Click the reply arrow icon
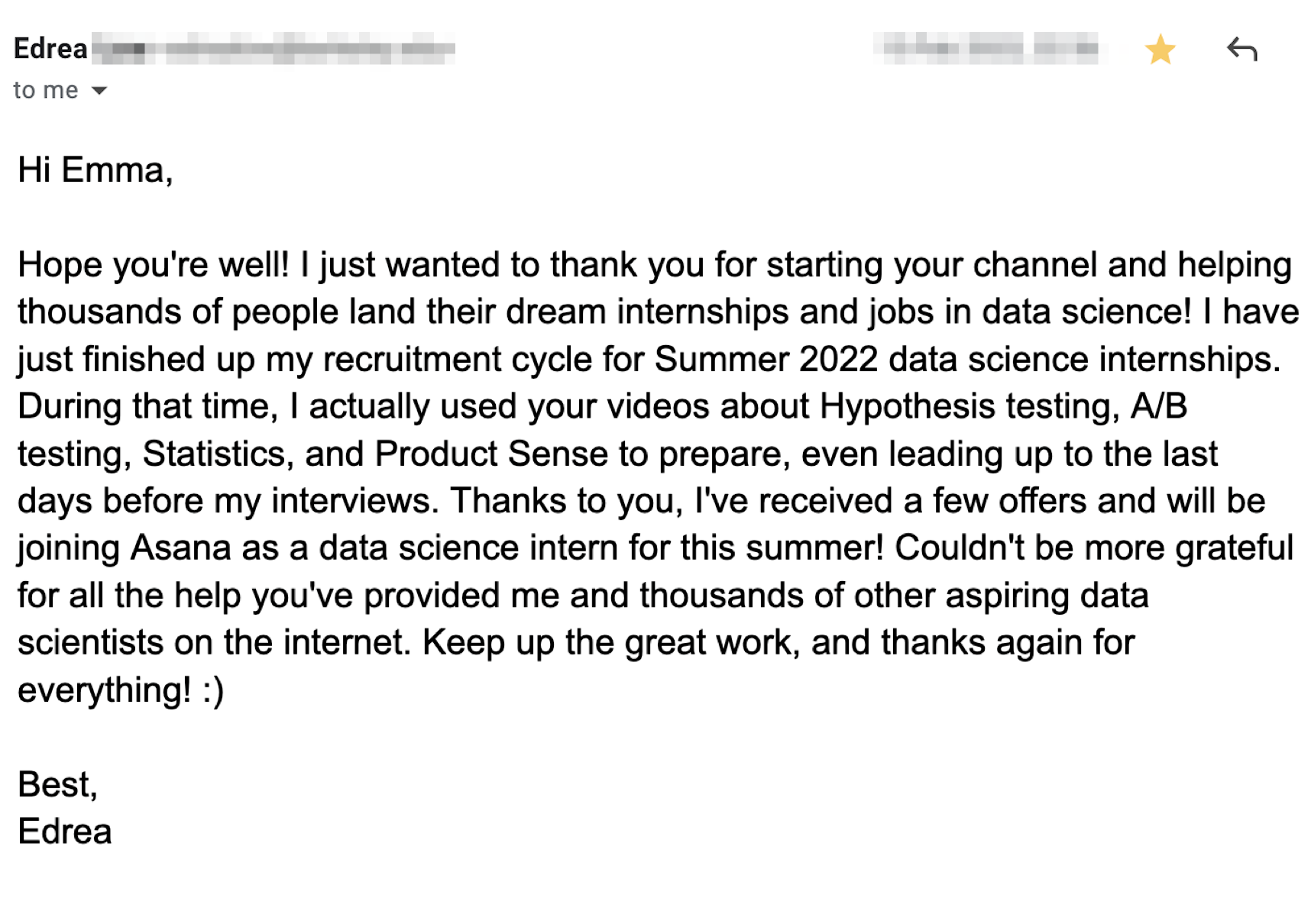This screenshot has height=924, width=1311. click(1241, 50)
